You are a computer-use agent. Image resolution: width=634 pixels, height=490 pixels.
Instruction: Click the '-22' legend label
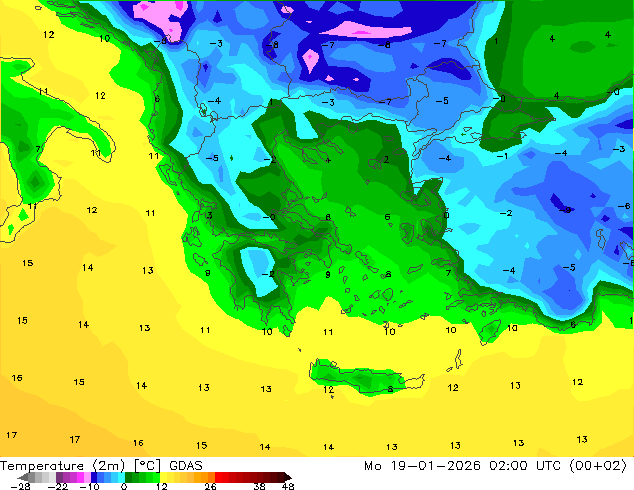(58, 486)
